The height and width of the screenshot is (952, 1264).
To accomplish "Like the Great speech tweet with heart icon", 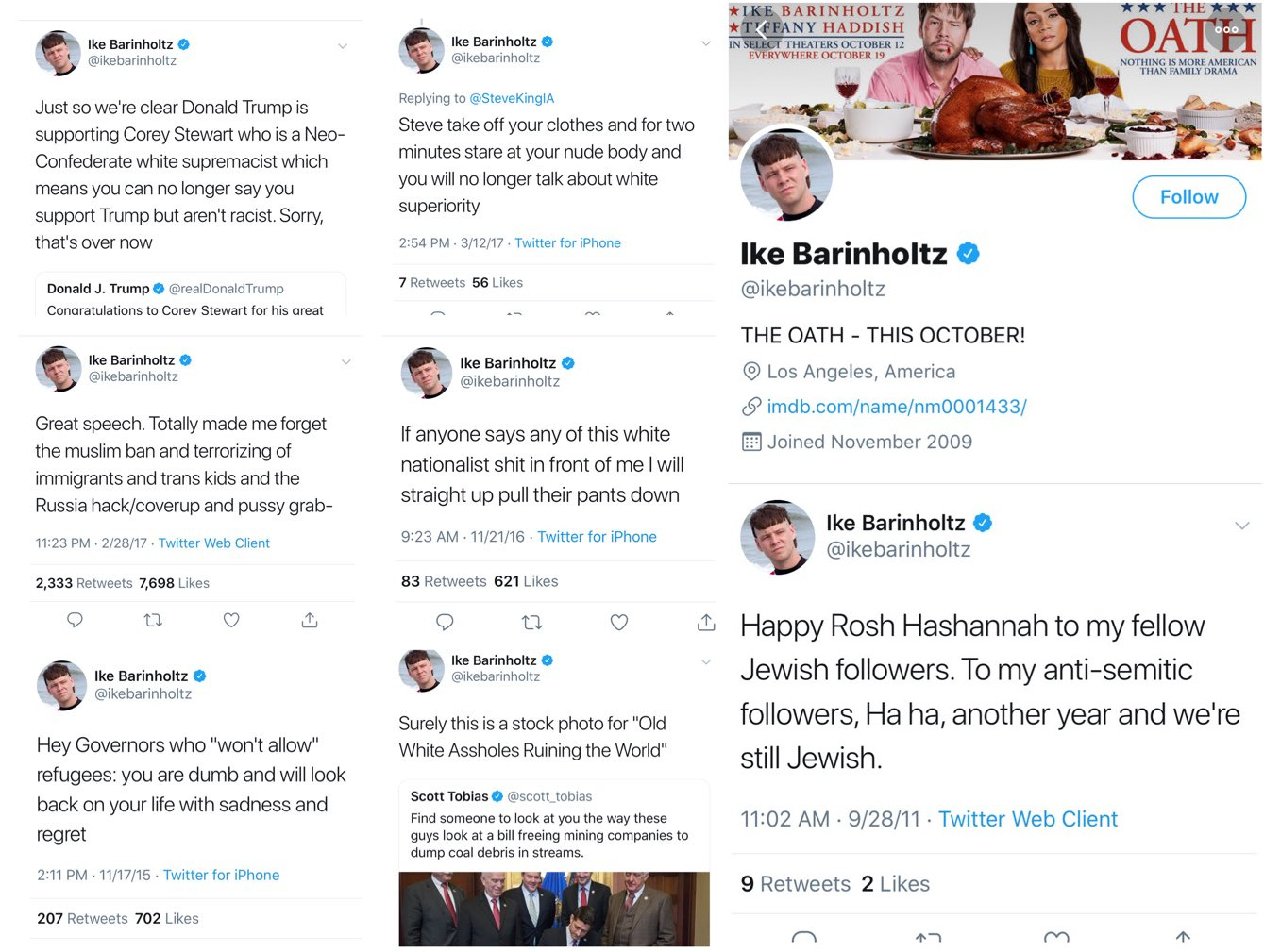I will (231, 620).
